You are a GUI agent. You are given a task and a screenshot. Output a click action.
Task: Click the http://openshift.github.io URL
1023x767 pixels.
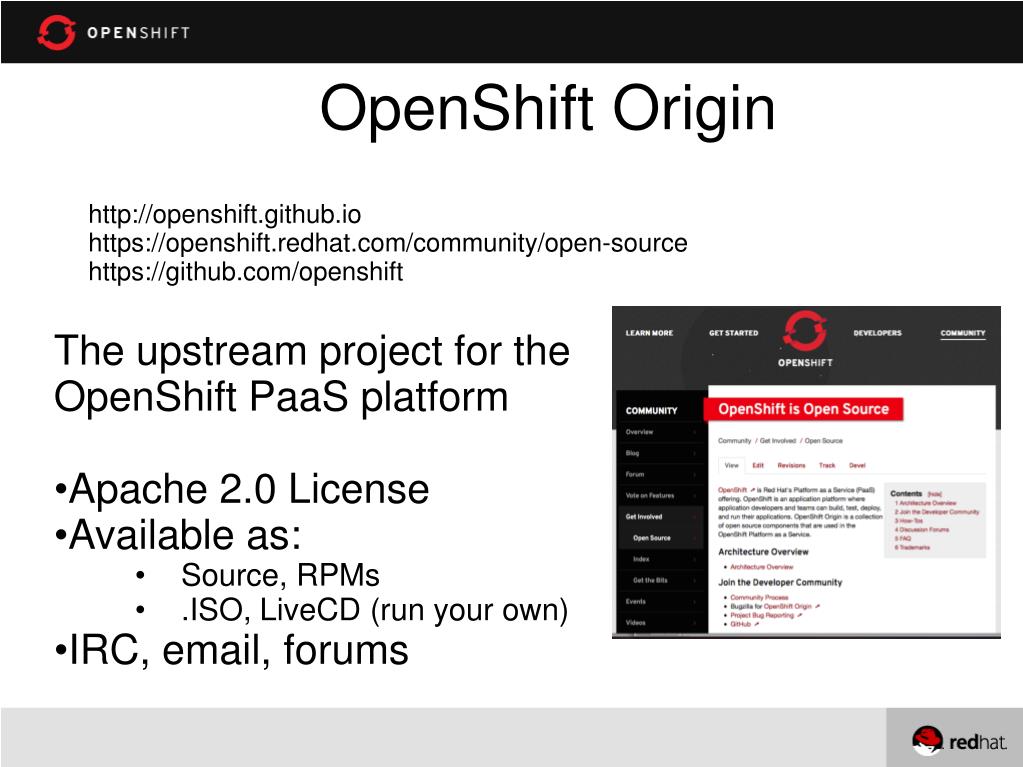click(224, 215)
